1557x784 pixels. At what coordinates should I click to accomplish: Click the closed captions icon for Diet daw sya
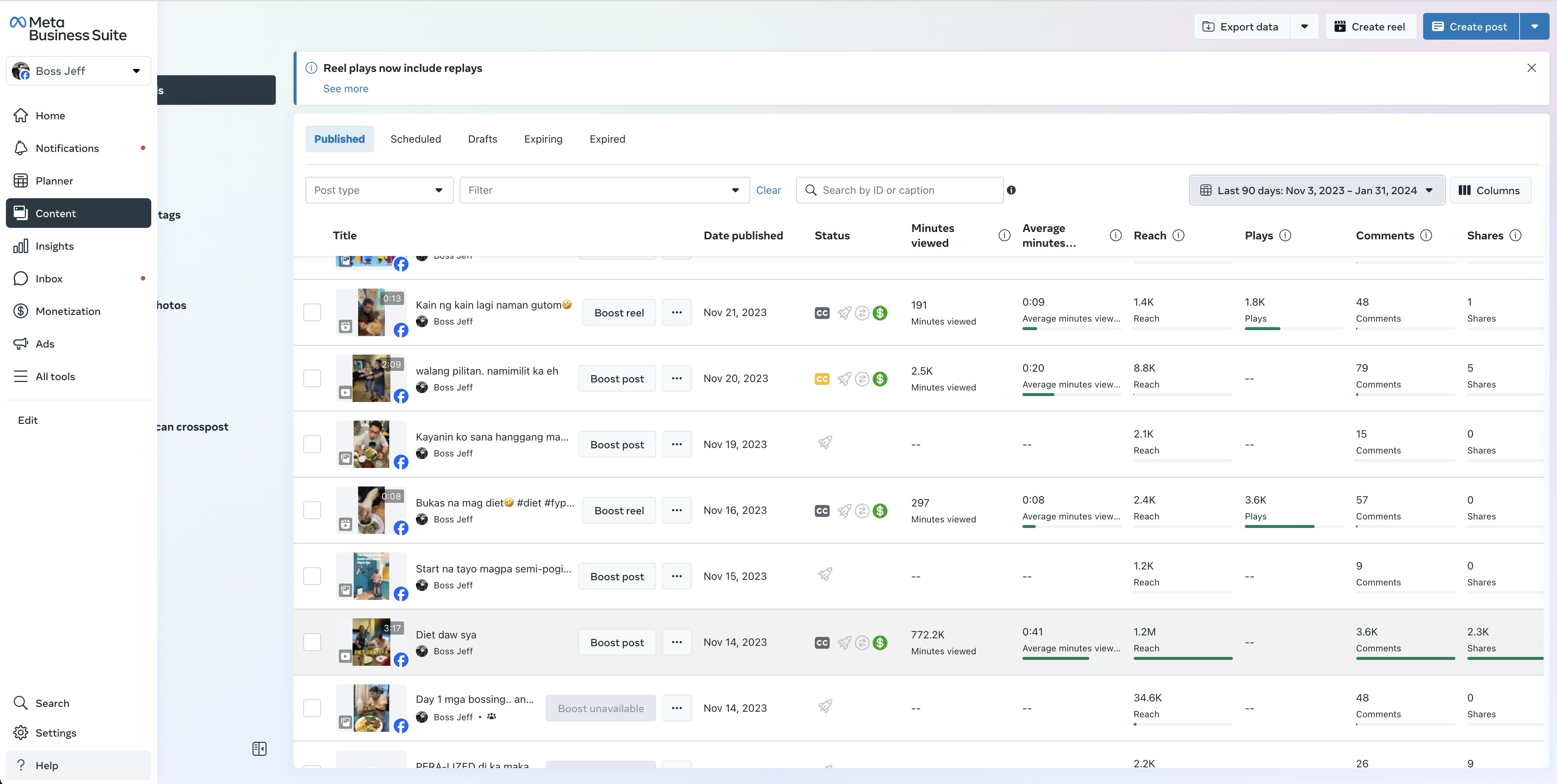(x=822, y=643)
